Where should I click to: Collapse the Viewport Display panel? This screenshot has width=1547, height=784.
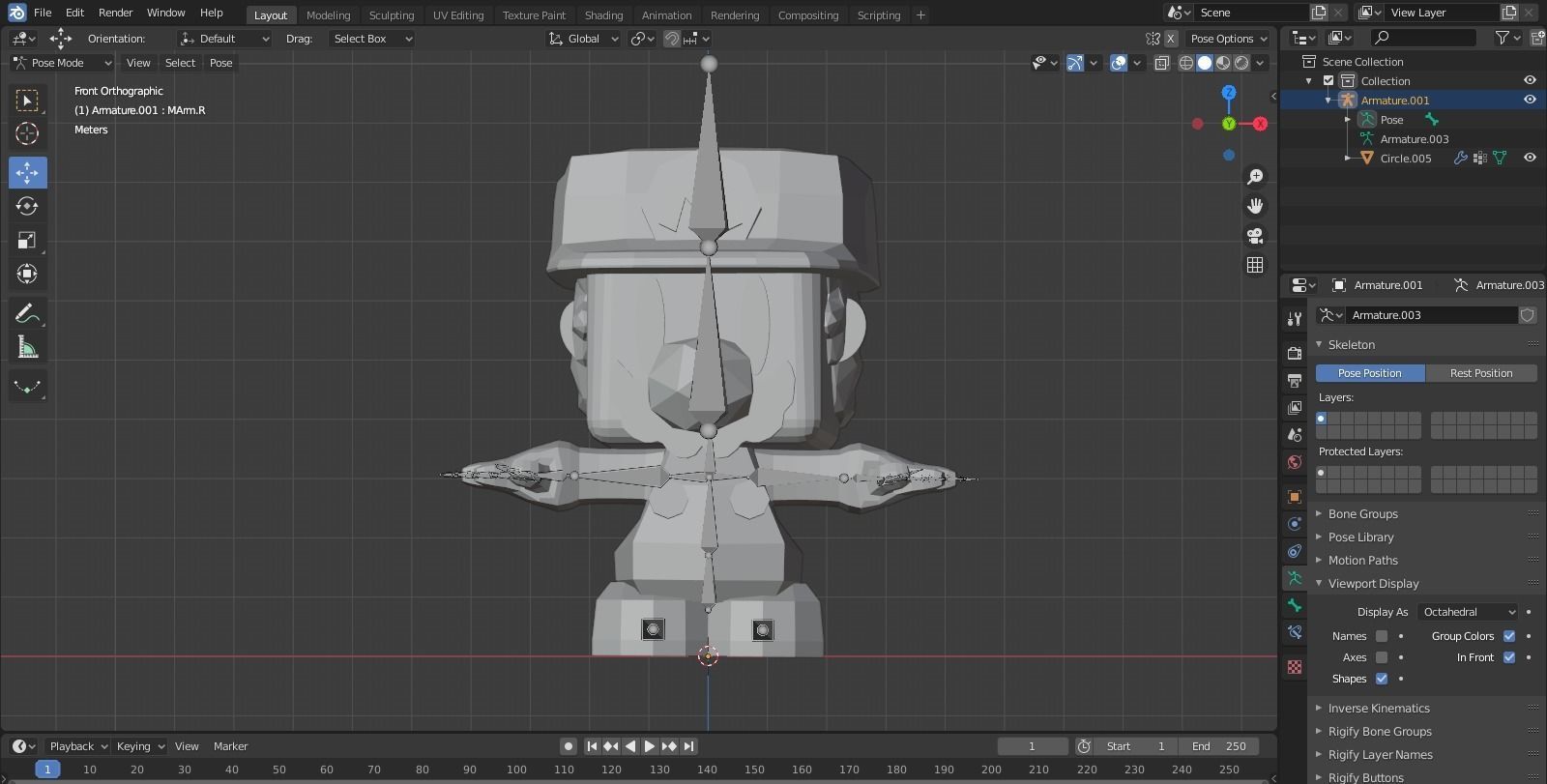point(1373,584)
